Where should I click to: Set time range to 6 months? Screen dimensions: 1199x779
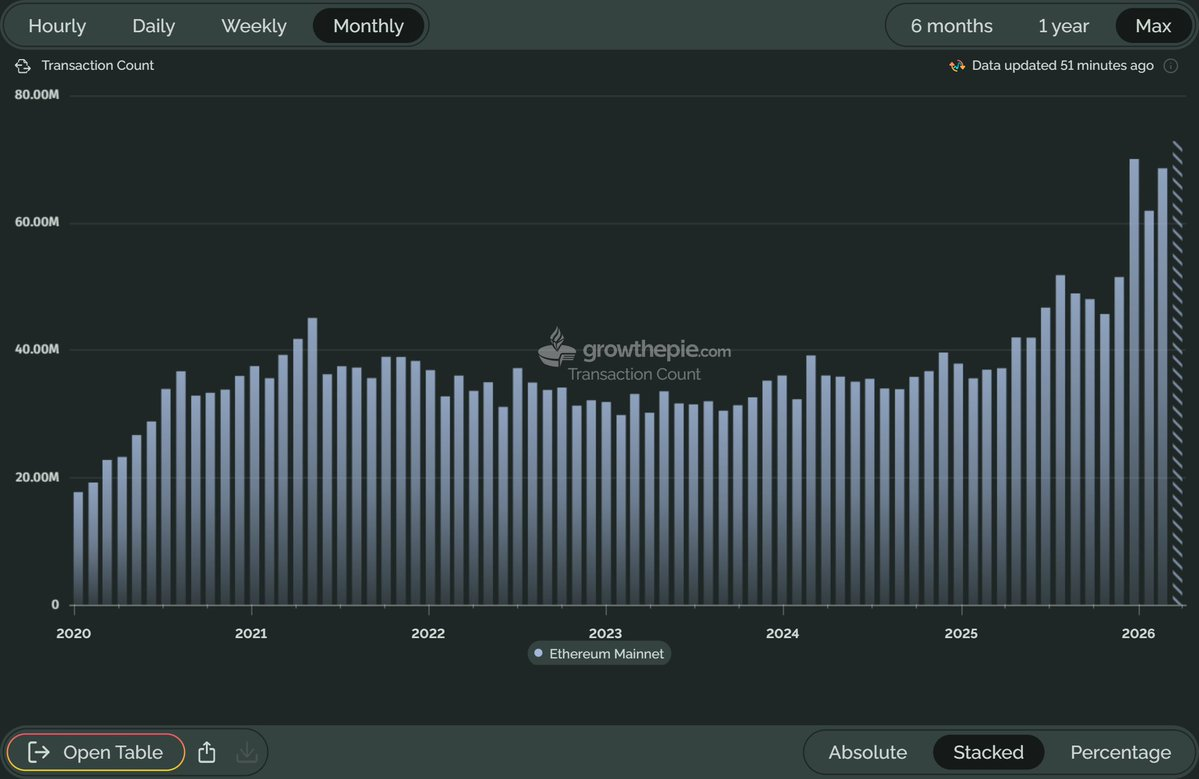click(951, 26)
